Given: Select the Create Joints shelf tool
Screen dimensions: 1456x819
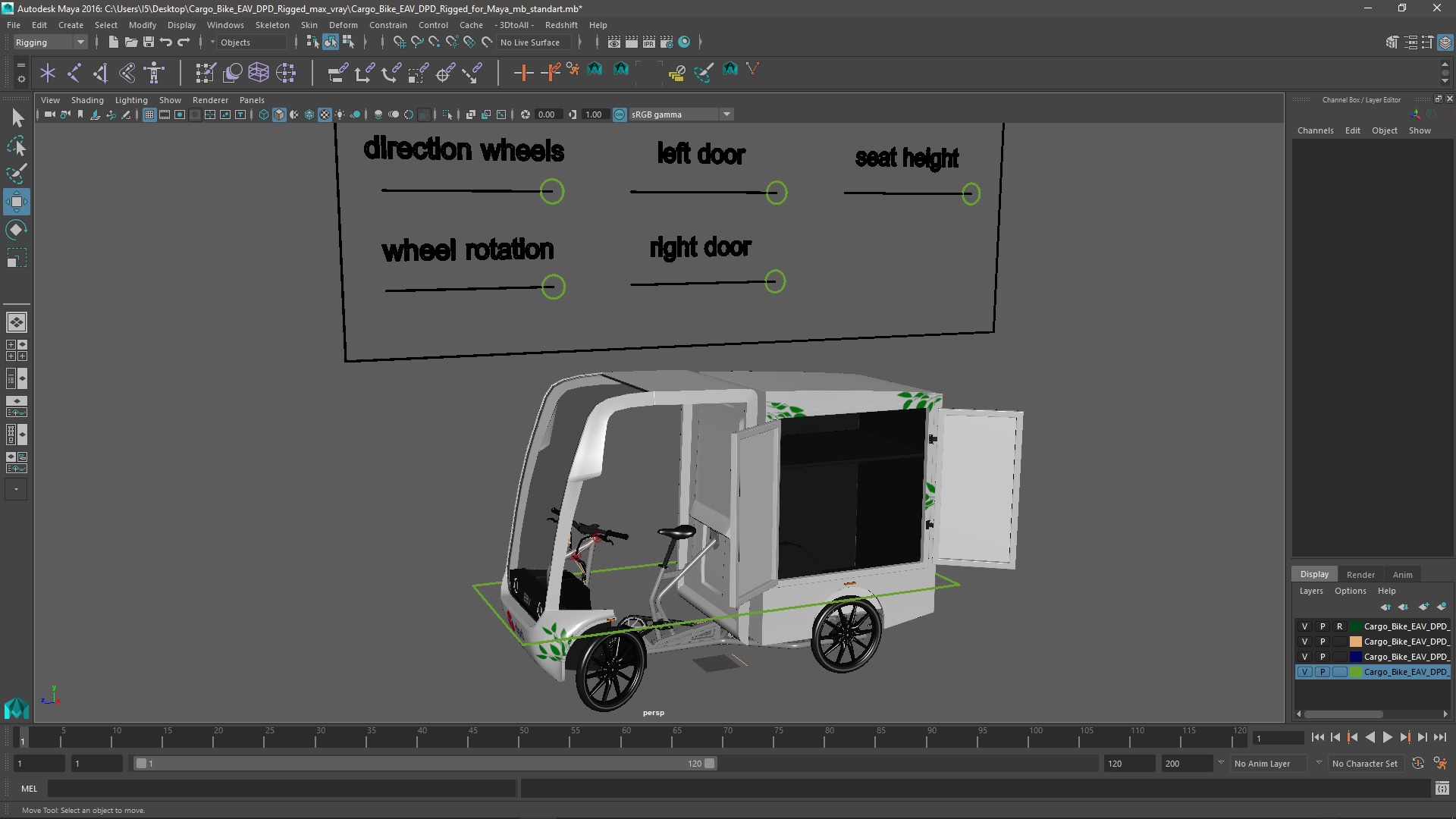Looking at the screenshot, I should coord(74,73).
